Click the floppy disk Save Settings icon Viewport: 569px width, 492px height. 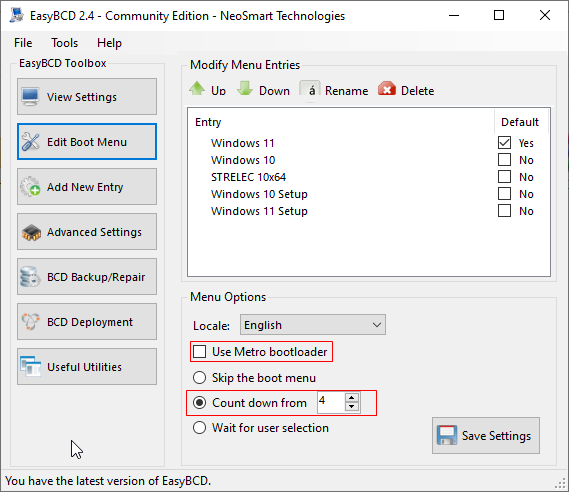point(447,435)
